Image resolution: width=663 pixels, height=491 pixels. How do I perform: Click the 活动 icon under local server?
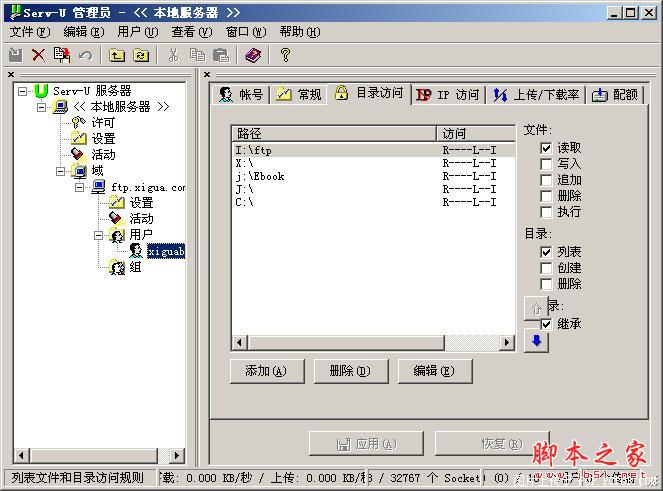[78, 154]
